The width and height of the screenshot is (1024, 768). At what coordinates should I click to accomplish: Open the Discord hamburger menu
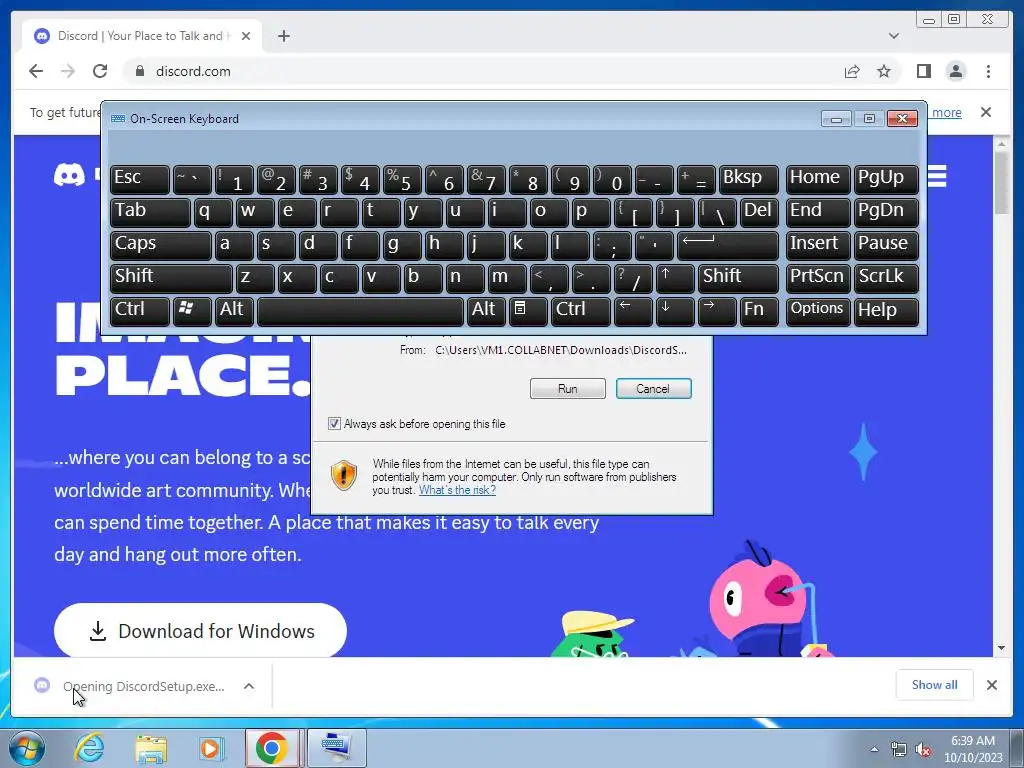(x=937, y=176)
